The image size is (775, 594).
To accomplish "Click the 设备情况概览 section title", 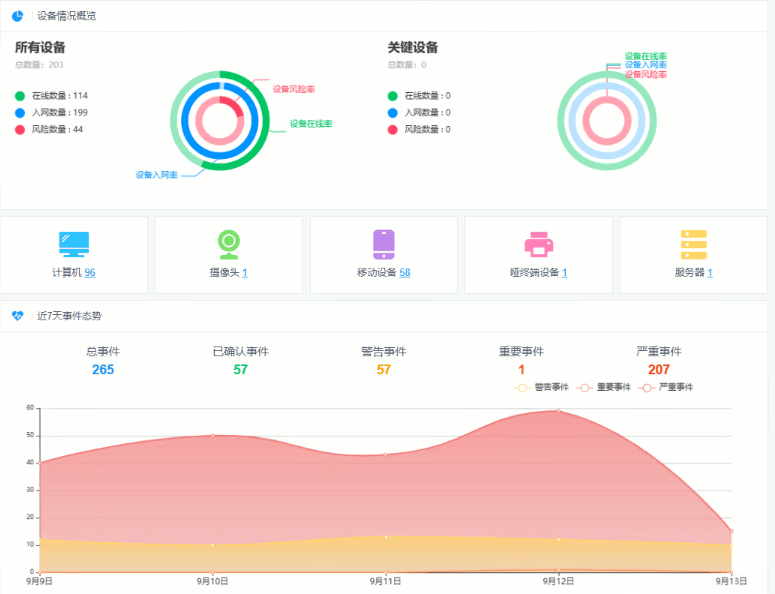I will [67, 16].
